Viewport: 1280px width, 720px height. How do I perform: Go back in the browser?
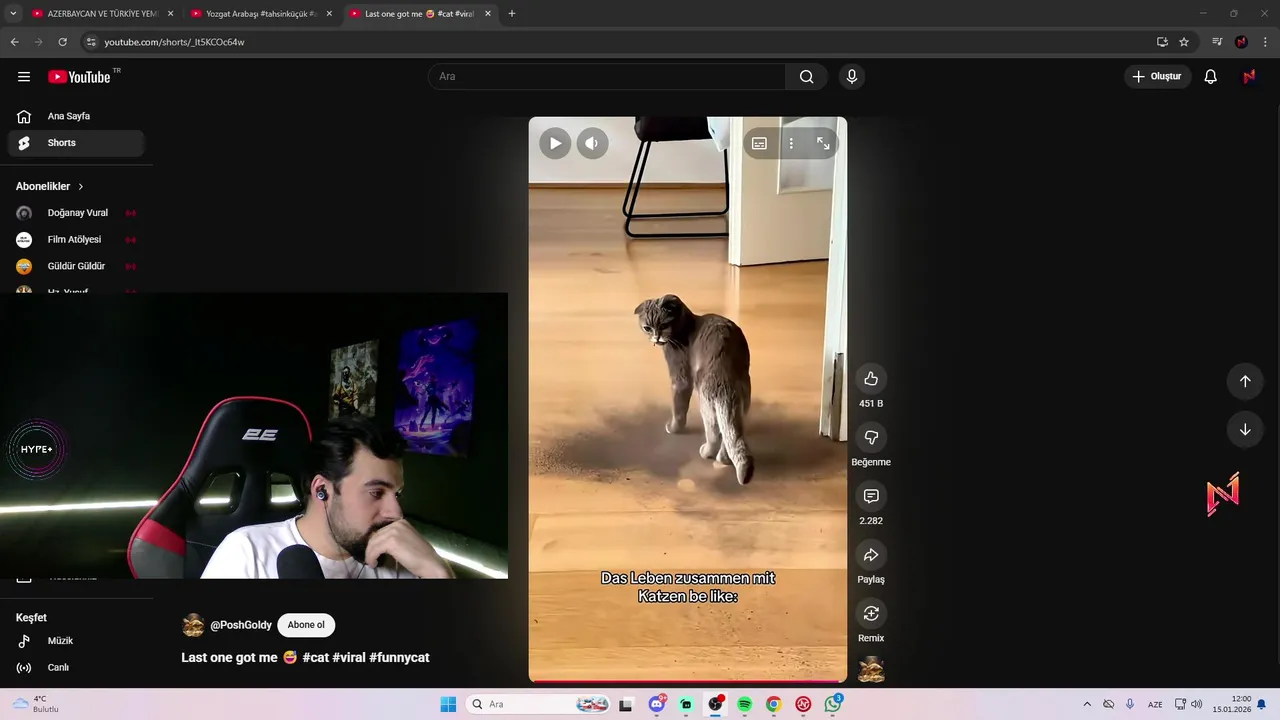[x=14, y=42]
